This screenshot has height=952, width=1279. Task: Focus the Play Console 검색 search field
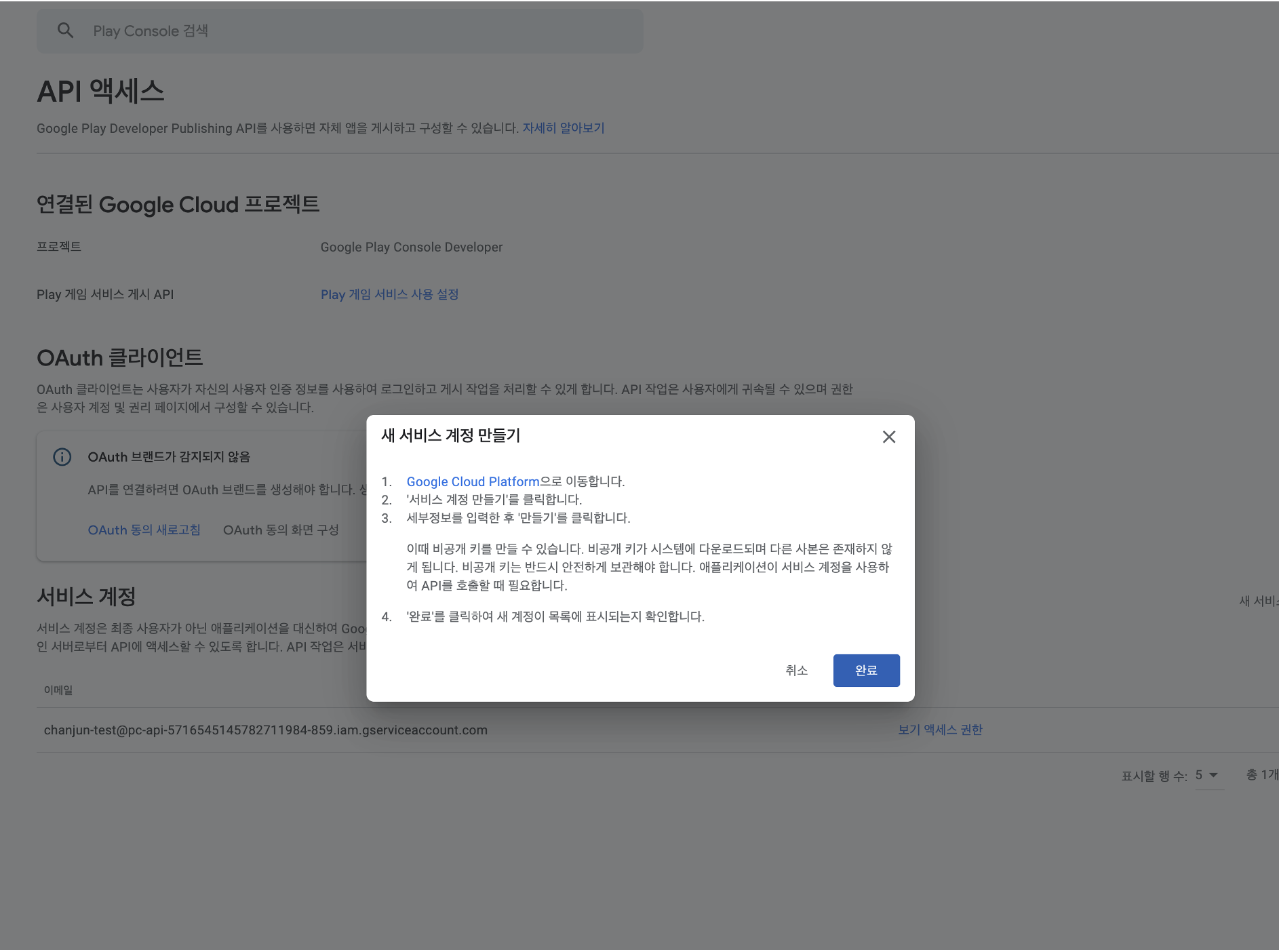340,31
